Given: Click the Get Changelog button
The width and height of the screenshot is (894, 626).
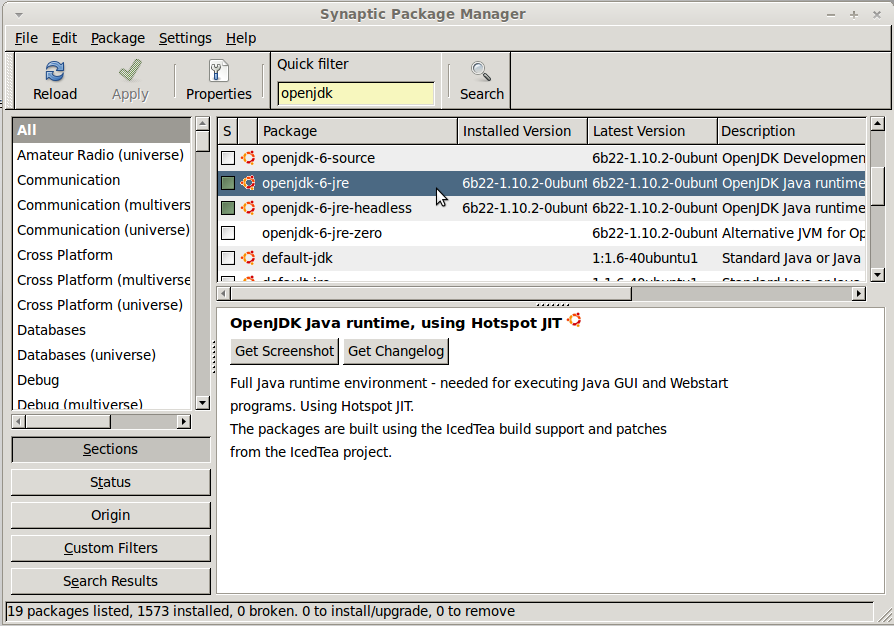Looking at the screenshot, I should click(x=396, y=351).
